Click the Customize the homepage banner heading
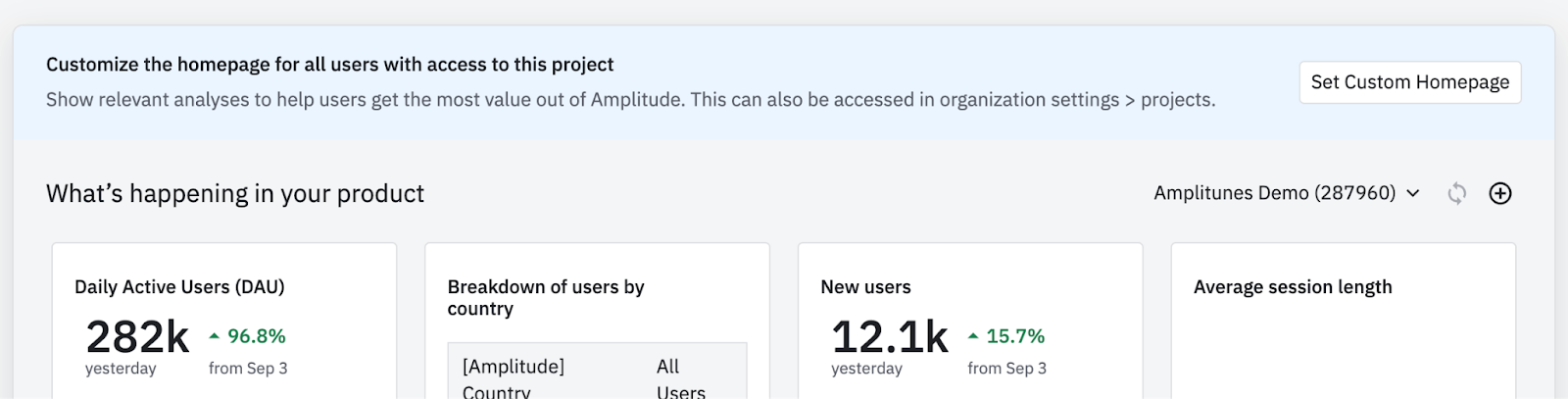The image size is (1568, 399). (x=329, y=65)
